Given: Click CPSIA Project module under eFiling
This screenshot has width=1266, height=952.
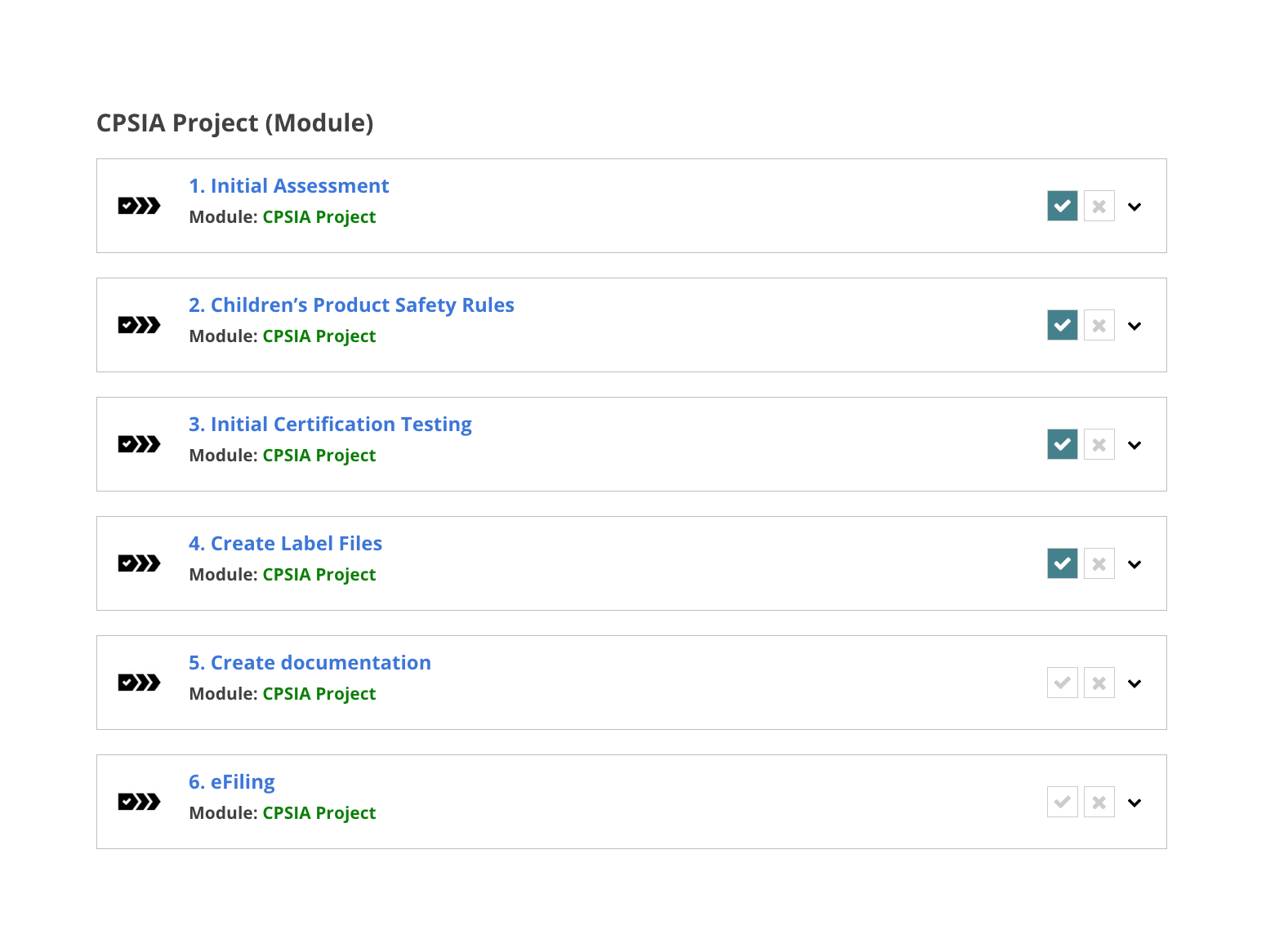Looking at the screenshot, I should click(319, 813).
